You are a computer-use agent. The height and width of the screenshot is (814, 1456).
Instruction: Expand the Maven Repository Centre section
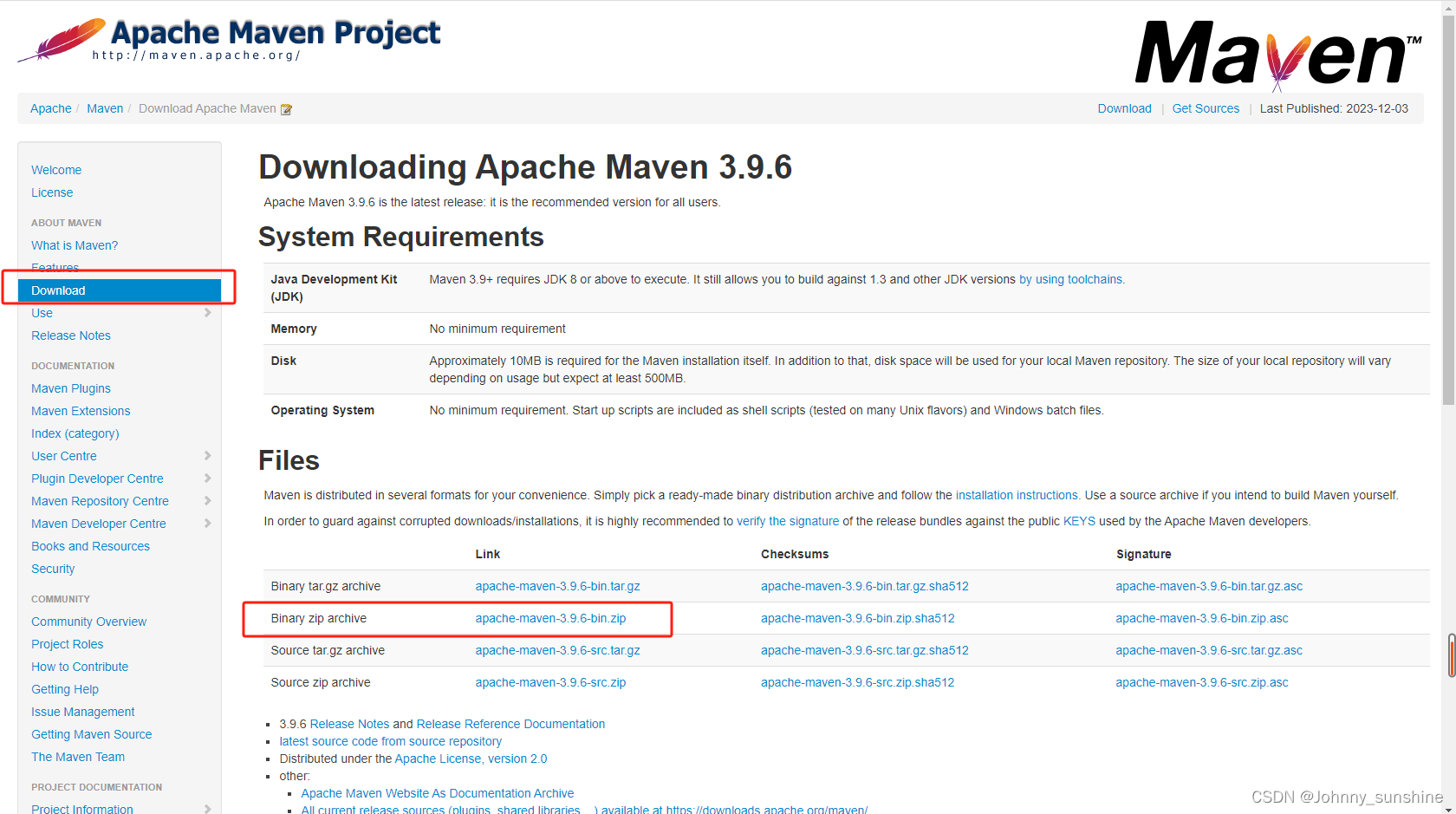(208, 500)
